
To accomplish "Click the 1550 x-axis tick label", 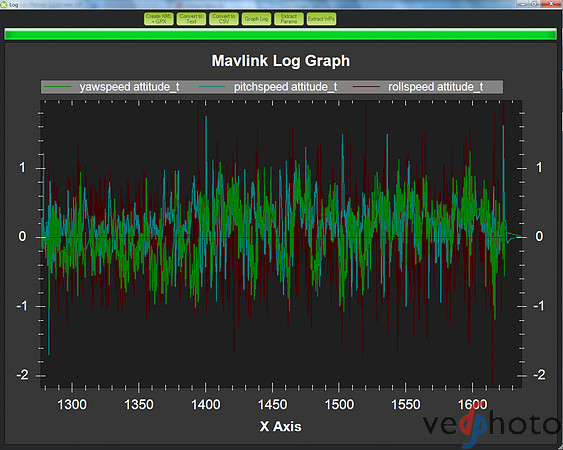I will coord(405,405).
